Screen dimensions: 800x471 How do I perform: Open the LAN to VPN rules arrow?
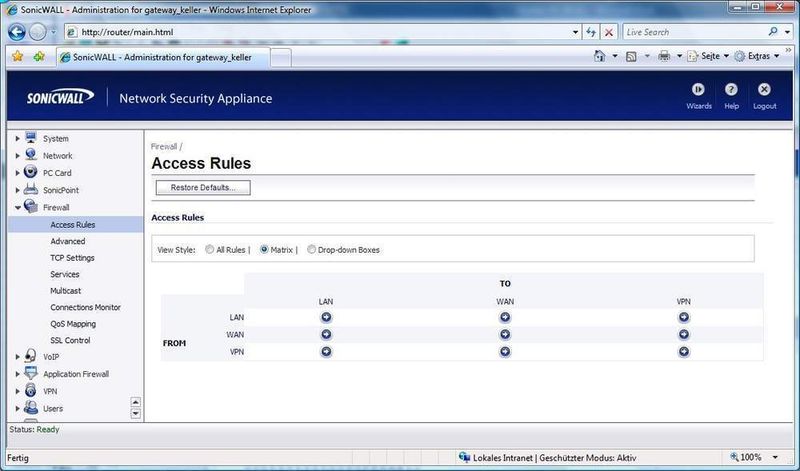(684, 317)
